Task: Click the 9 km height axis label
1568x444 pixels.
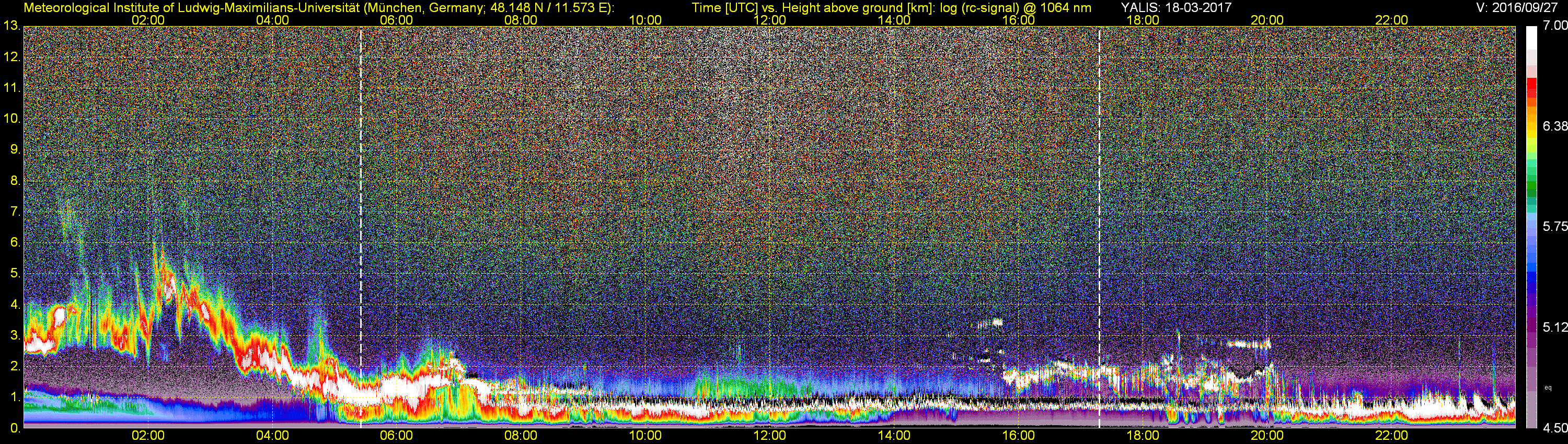Action: [x=15, y=149]
